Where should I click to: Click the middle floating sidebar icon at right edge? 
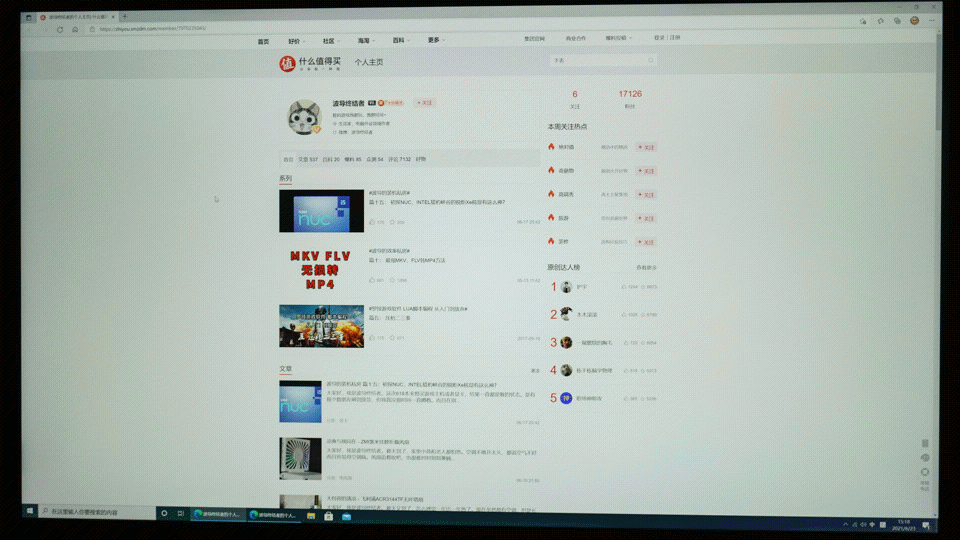[x=925, y=457]
